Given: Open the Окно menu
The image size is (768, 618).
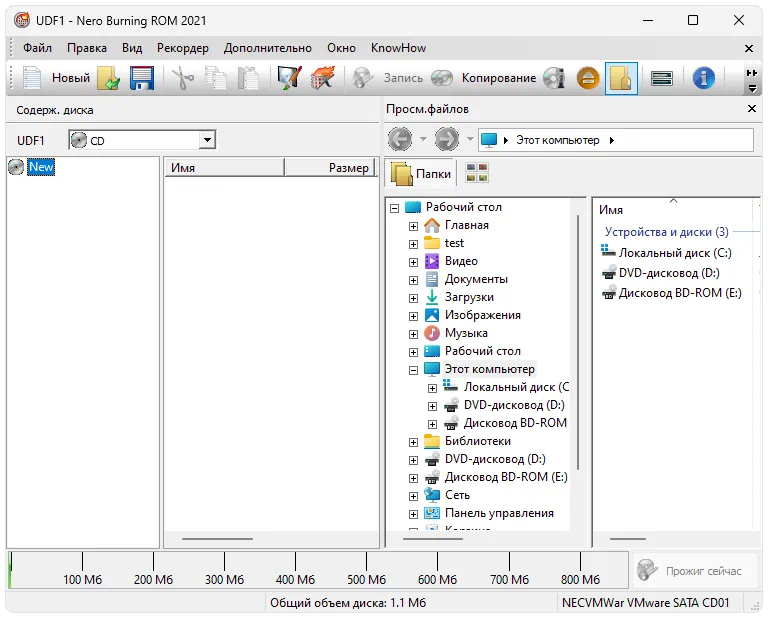Looking at the screenshot, I should tap(341, 48).
